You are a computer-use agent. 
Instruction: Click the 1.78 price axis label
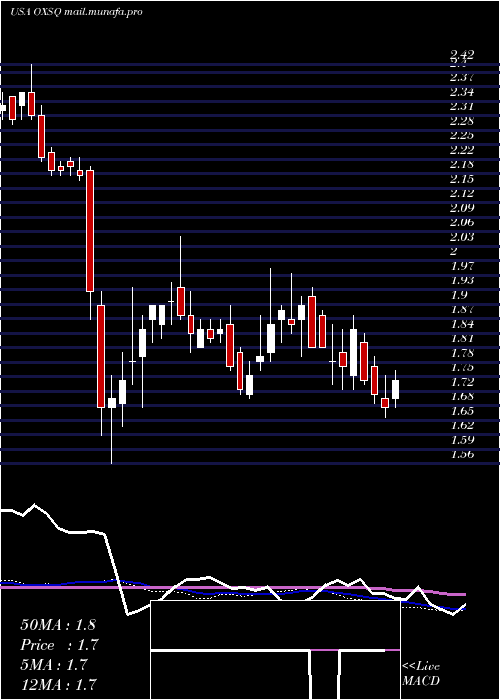coord(462,353)
